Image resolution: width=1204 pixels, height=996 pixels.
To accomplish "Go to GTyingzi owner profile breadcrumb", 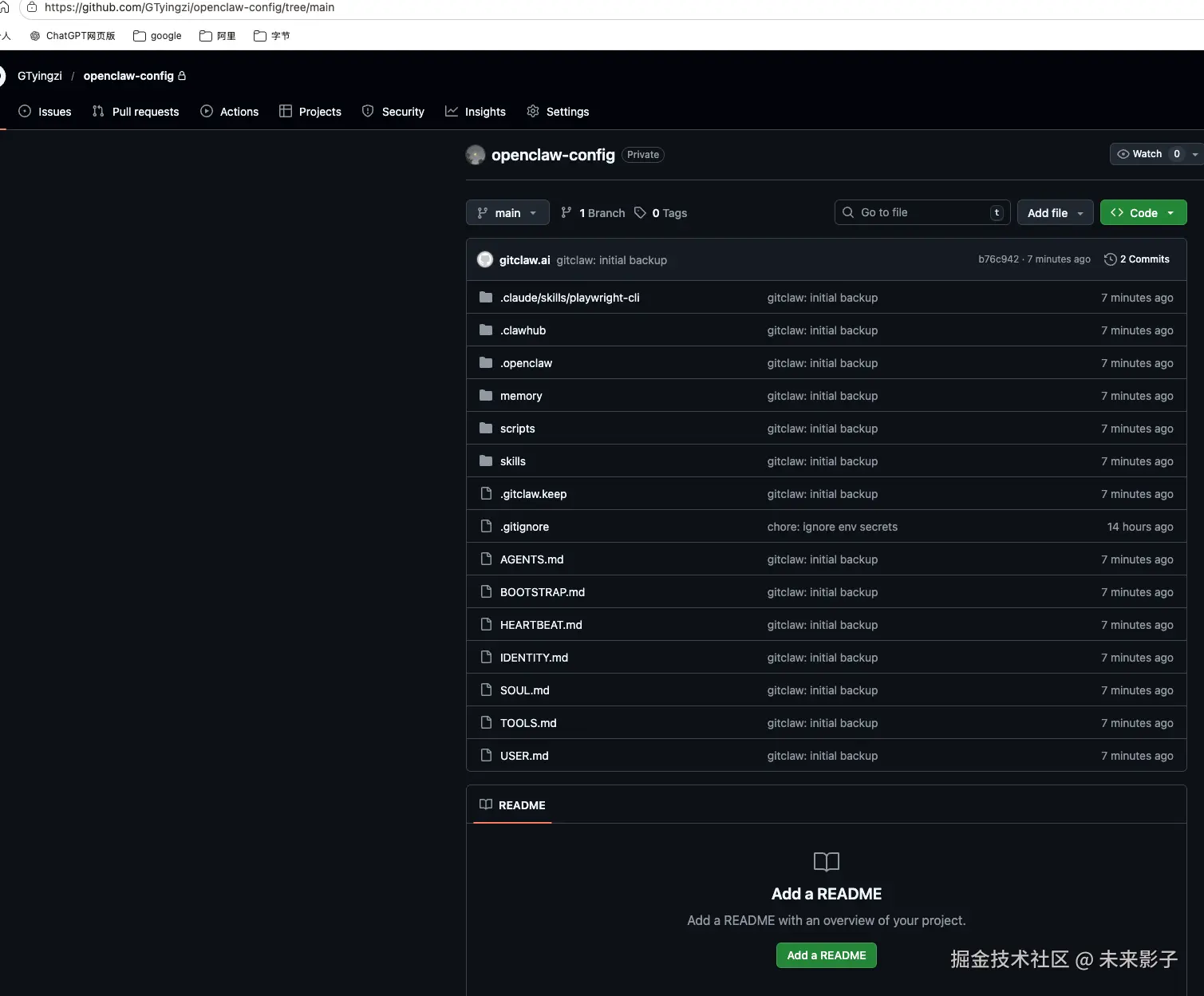I will 40,76.
